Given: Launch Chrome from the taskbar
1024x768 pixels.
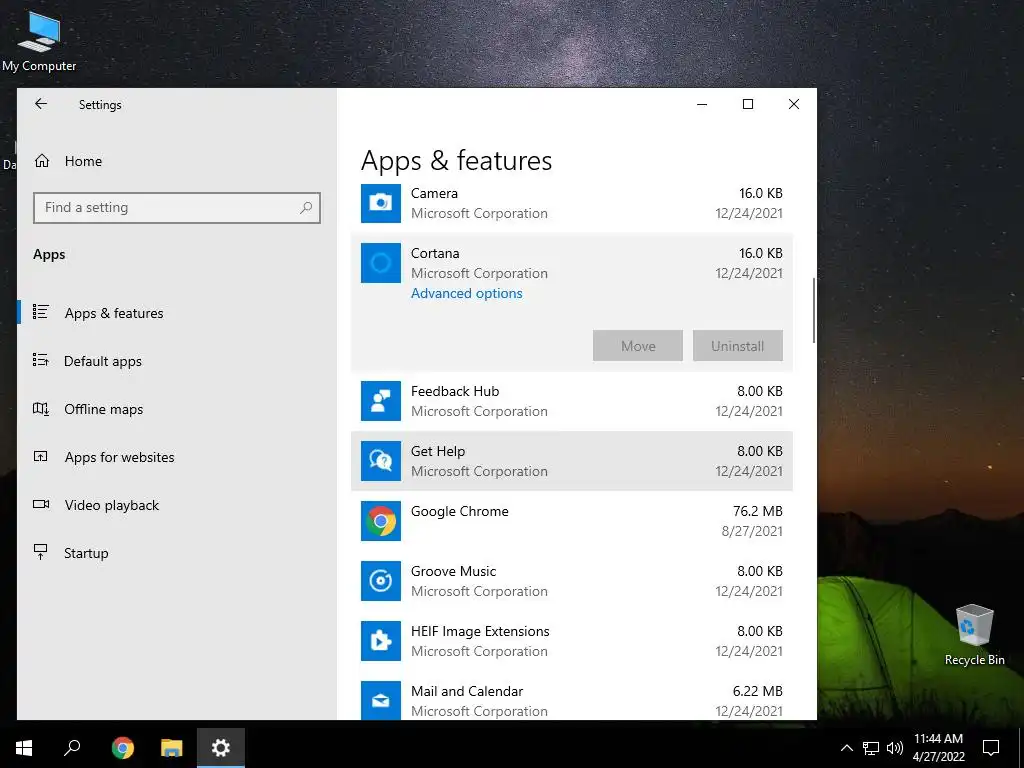Looking at the screenshot, I should [x=122, y=748].
